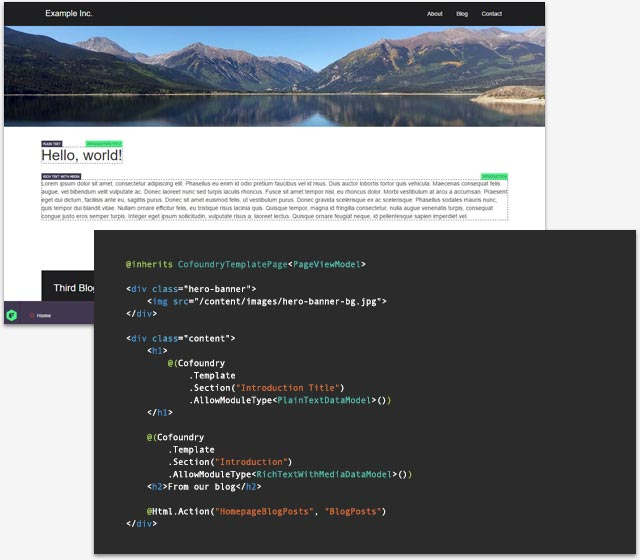Click the Example Inc. site title
The width and height of the screenshot is (640, 560).
(69, 13)
